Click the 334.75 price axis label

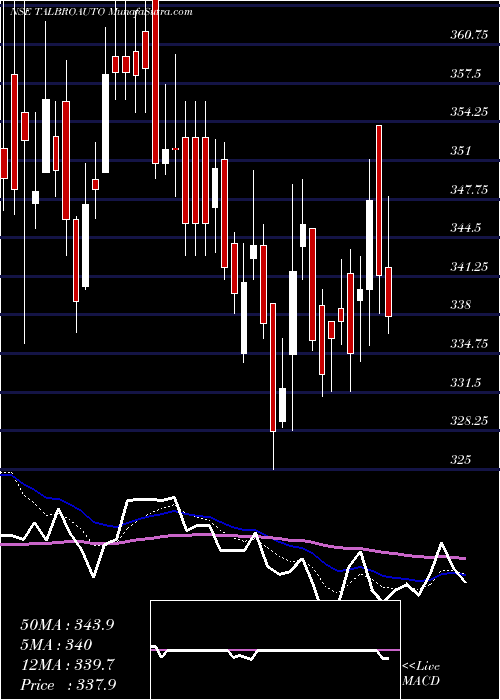[x=468, y=344]
